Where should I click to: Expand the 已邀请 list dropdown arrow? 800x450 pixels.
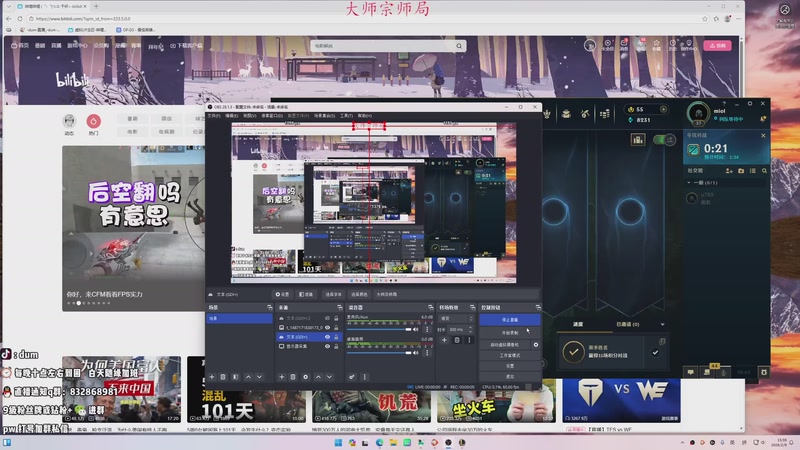(663, 324)
